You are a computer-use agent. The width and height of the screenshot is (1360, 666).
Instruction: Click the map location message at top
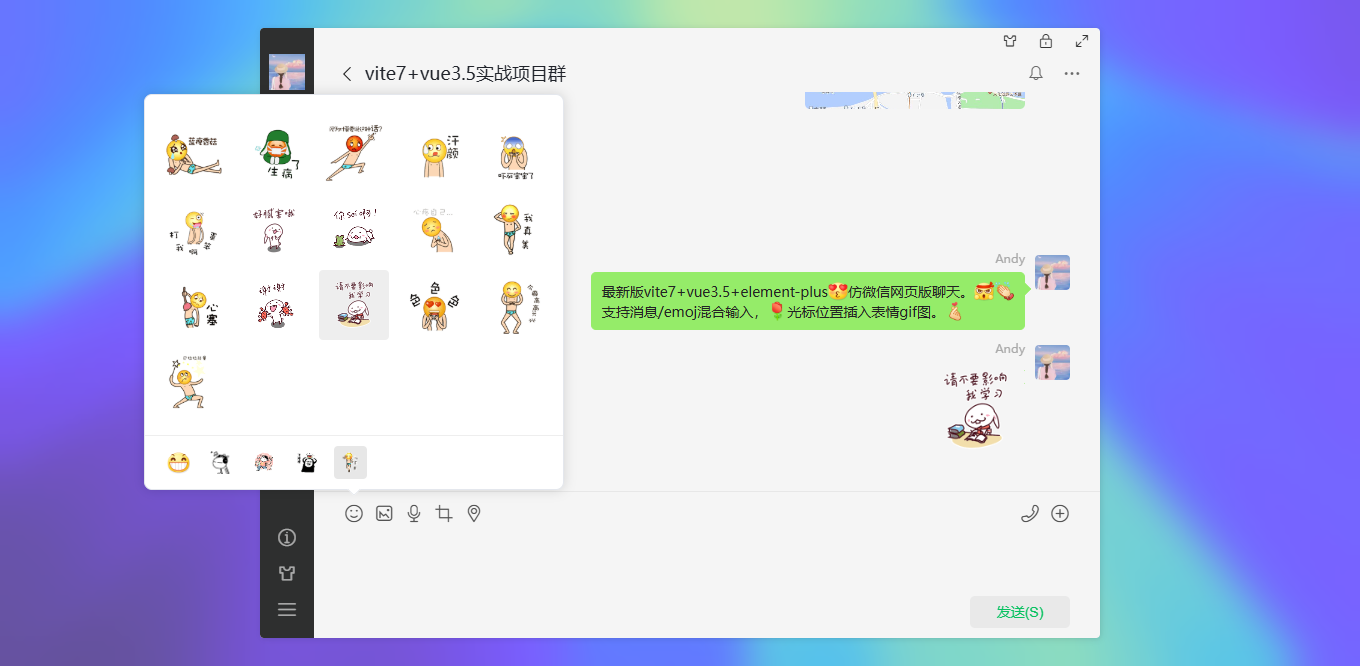pyautogui.click(x=915, y=100)
